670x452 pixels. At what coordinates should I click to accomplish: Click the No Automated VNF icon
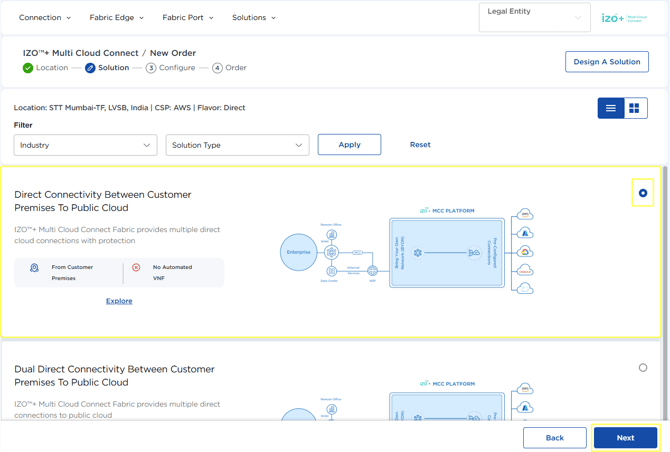click(136, 267)
